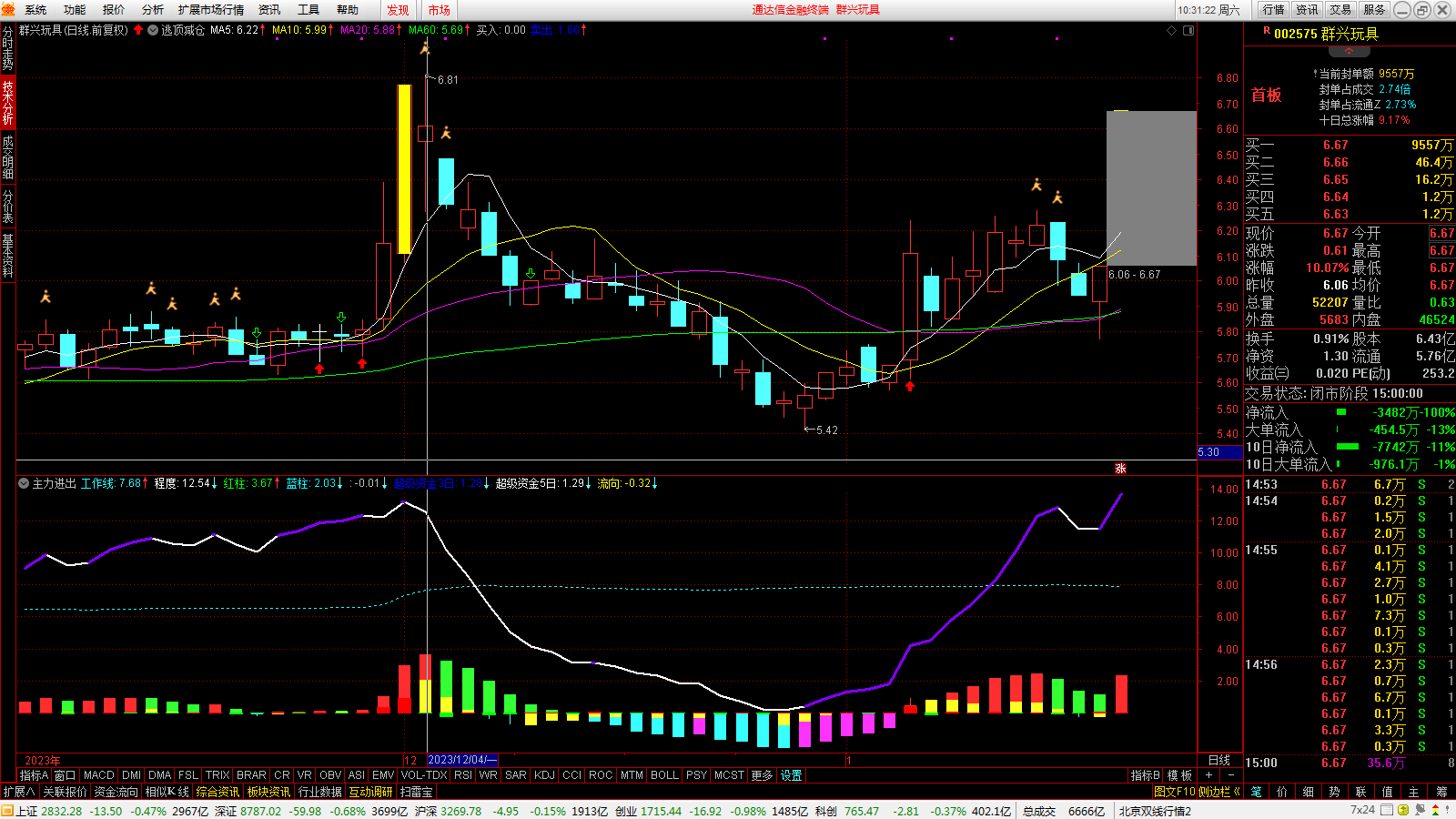The image size is (1456, 819).
Task: Open the 扩展市场行情 menu
Action: 211,10
